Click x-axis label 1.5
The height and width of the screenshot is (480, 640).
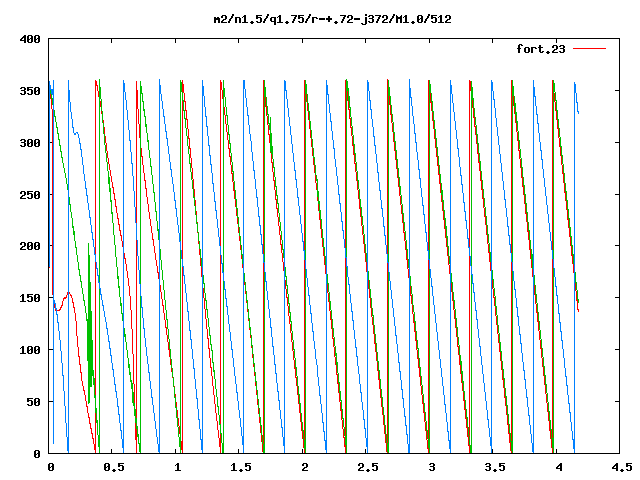point(241,467)
